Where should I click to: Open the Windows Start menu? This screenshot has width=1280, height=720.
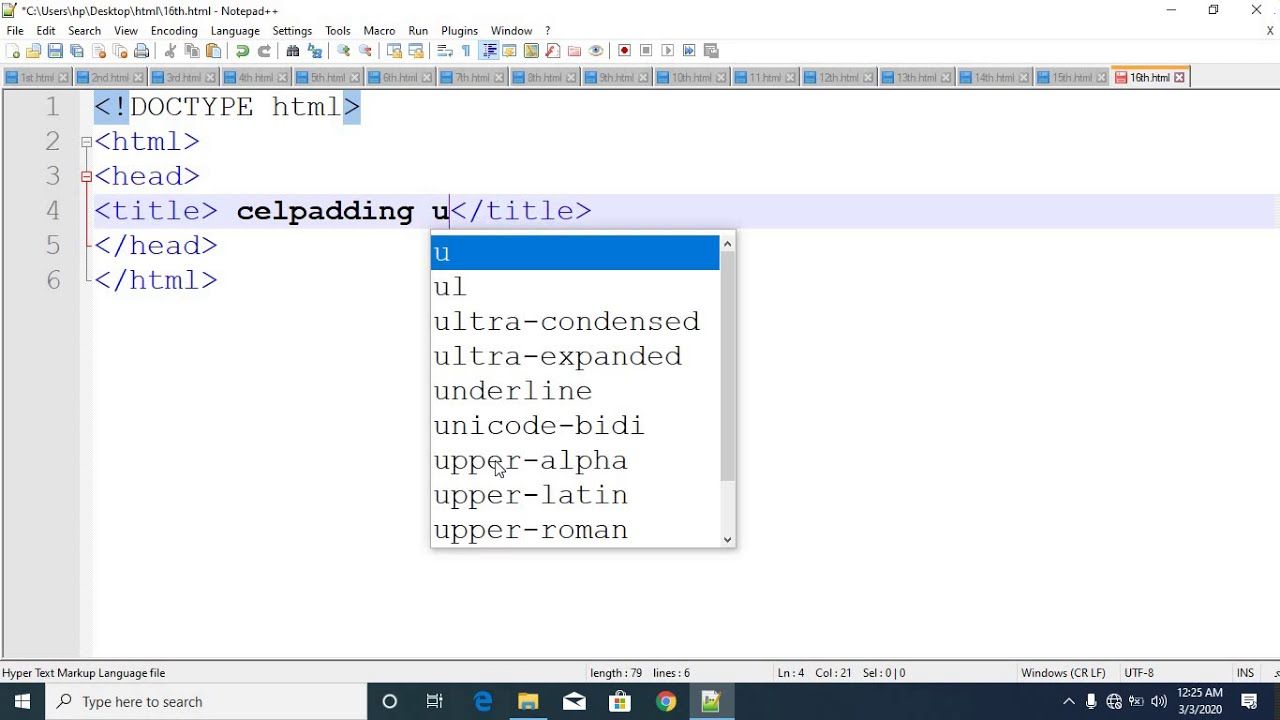coord(23,702)
